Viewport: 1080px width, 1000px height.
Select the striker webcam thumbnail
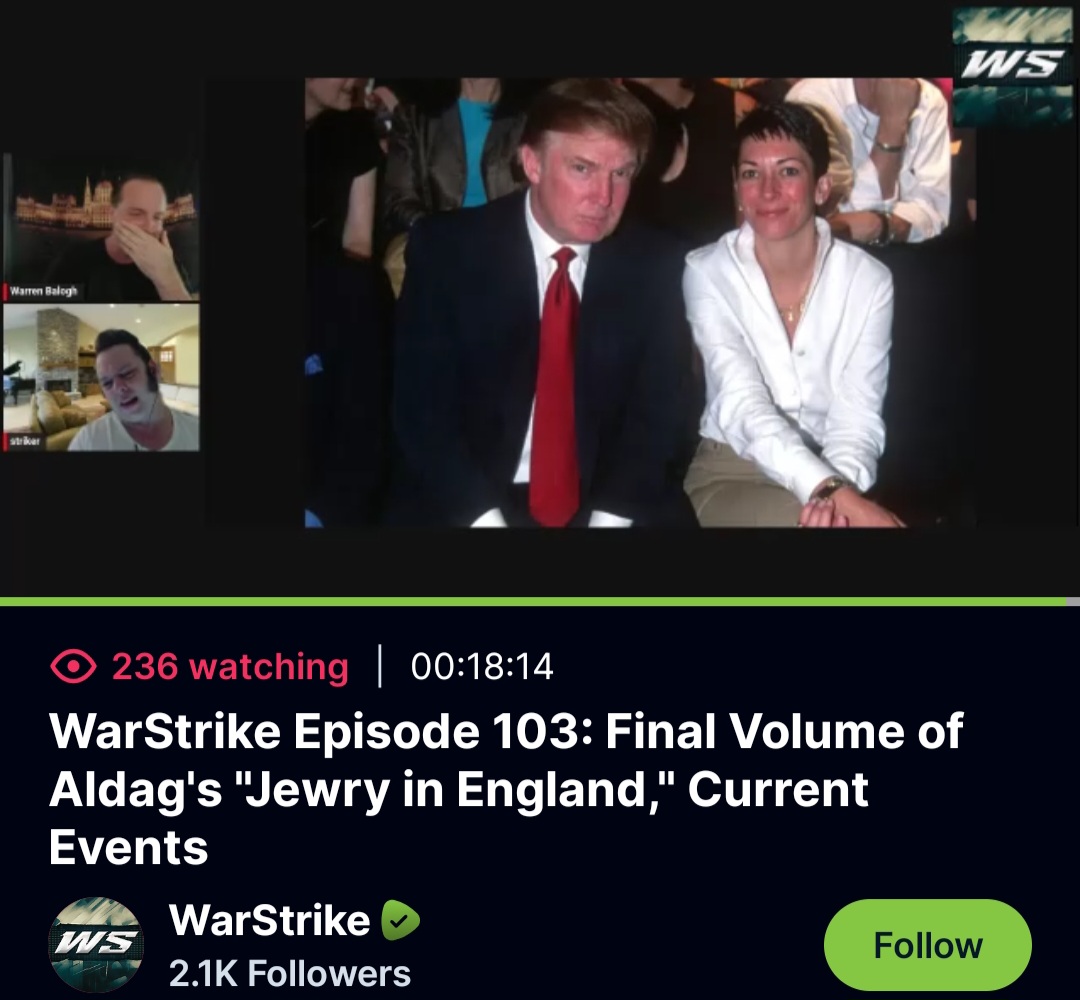[x=101, y=377]
